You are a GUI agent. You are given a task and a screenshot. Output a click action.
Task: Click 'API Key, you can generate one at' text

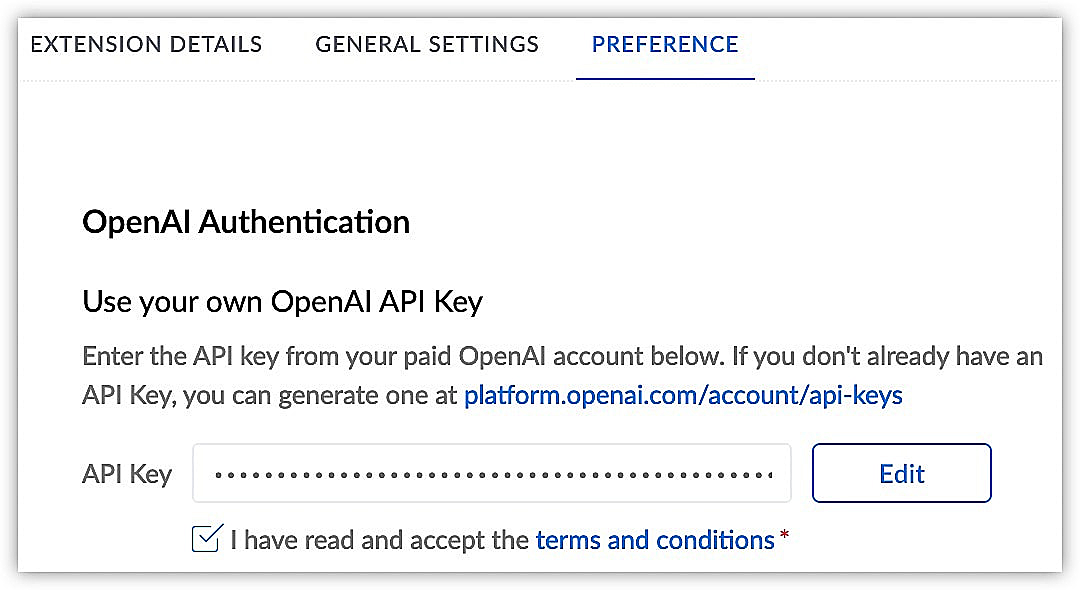[x=269, y=396]
